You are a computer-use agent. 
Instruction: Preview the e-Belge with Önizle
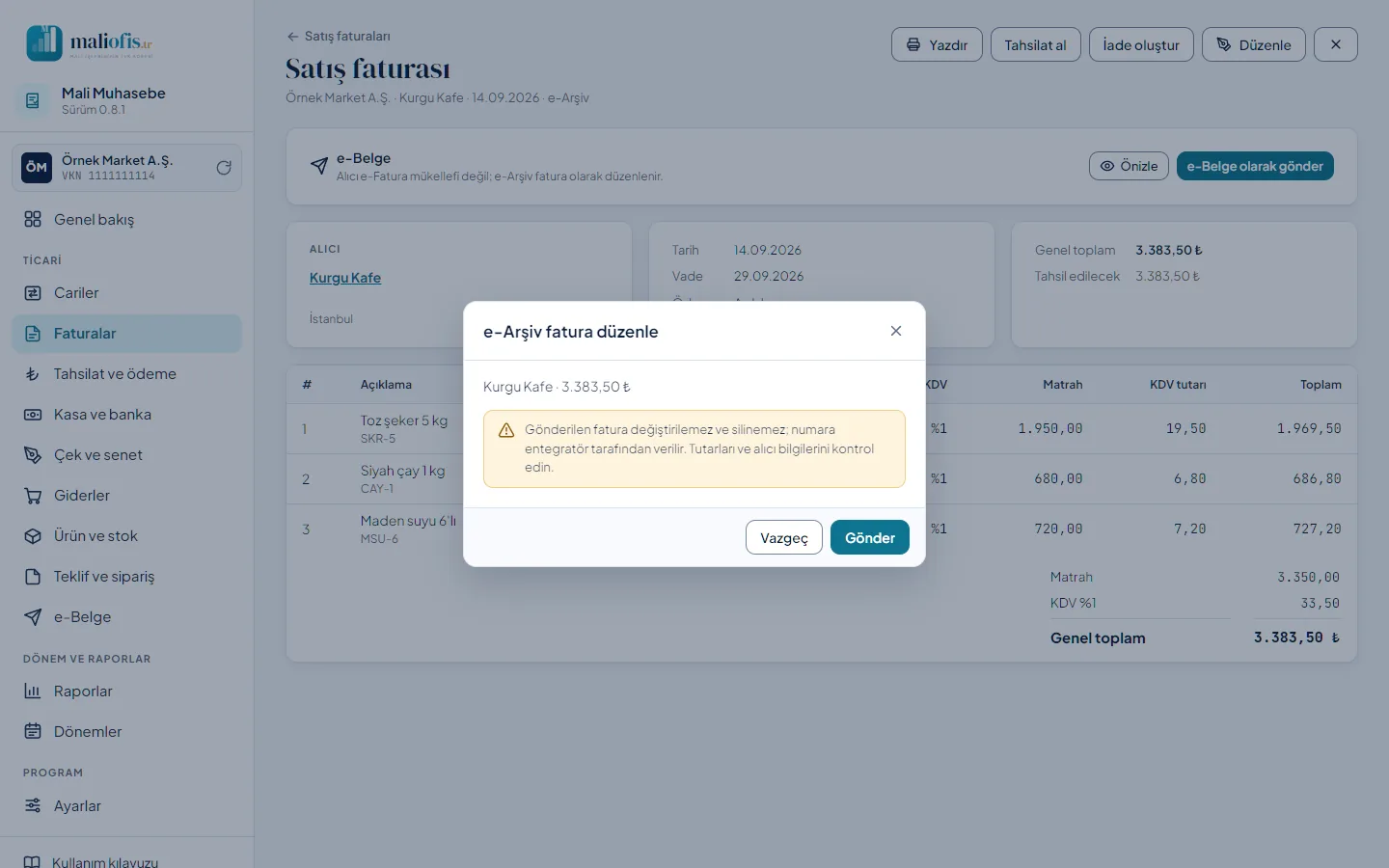click(x=1129, y=166)
